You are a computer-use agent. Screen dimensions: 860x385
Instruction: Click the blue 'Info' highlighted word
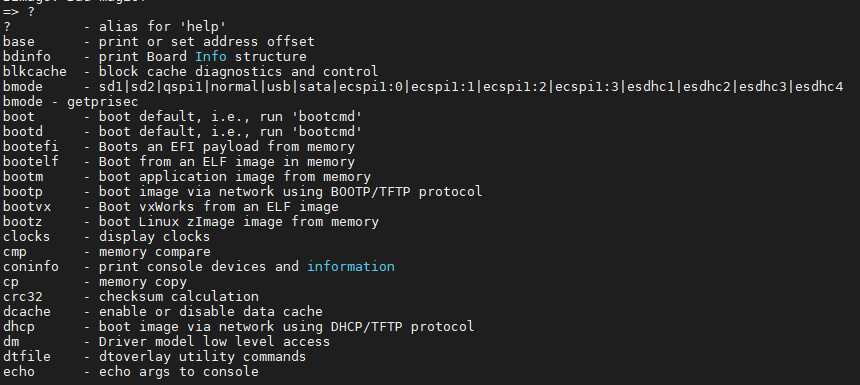pos(211,56)
